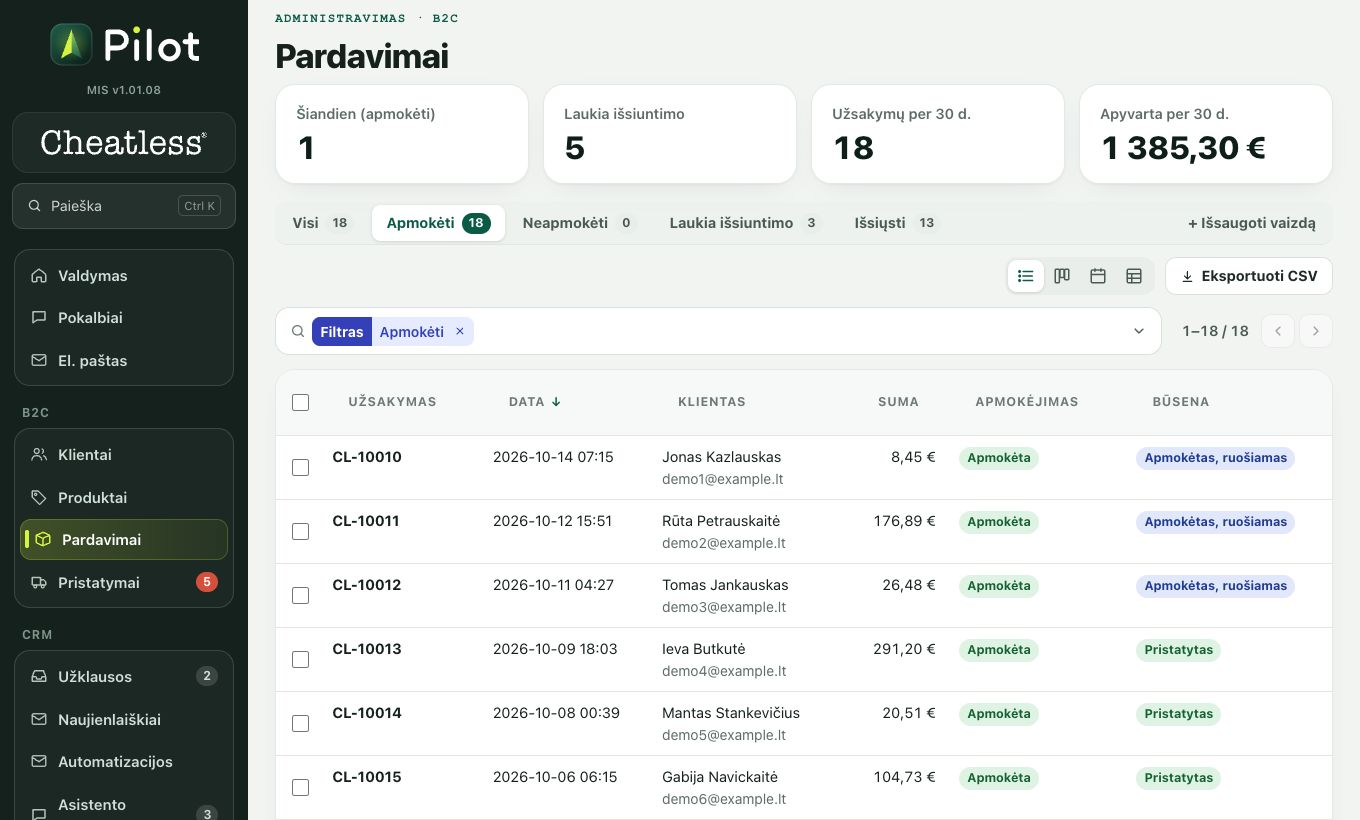The height and width of the screenshot is (820, 1360).
Task: Sort by Suma column header
Action: point(898,402)
